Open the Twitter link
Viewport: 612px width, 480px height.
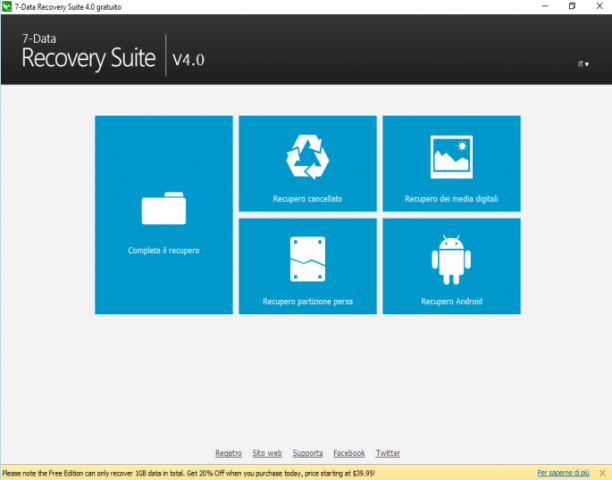tap(388, 453)
